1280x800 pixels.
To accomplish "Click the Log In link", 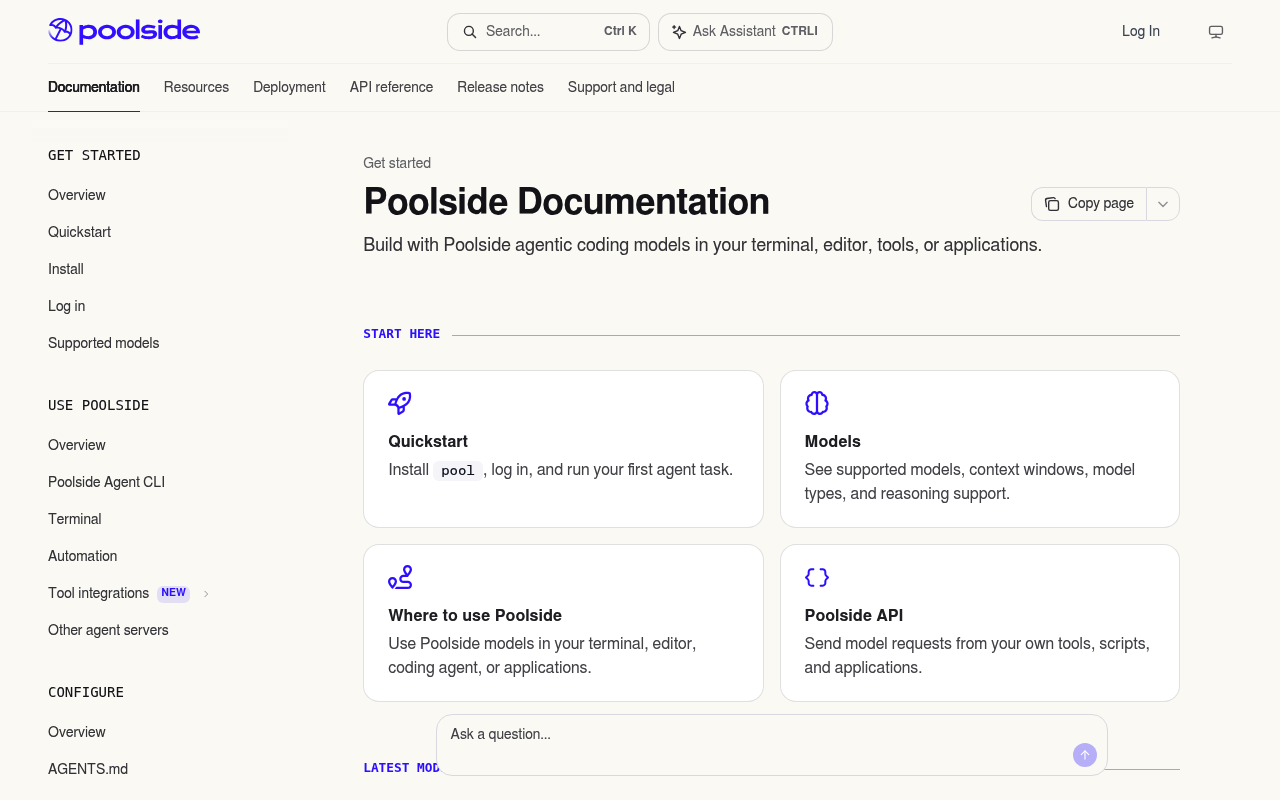I will click(1141, 31).
